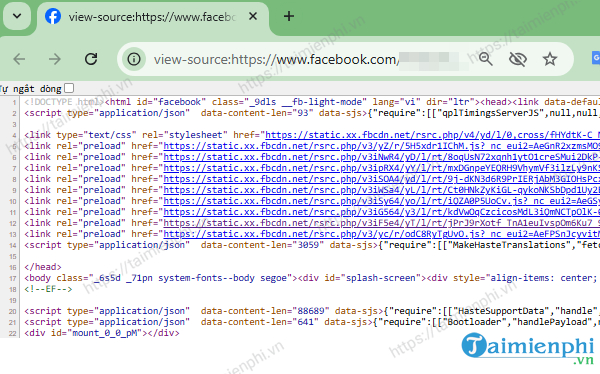The width and height of the screenshot is (600, 374).
Task: Go forward to next page
Action: pyautogui.click(x=55, y=59)
